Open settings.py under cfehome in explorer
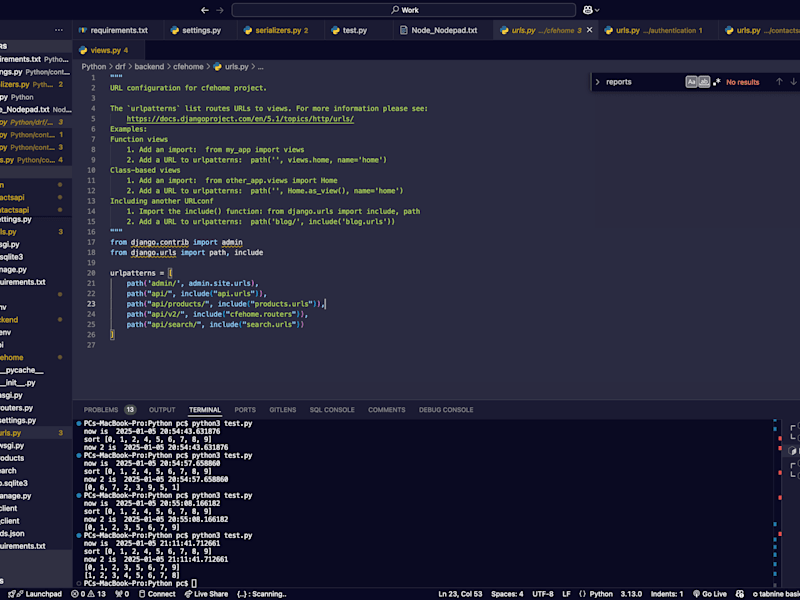The width and height of the screenshot is (800, 600). 36,420
